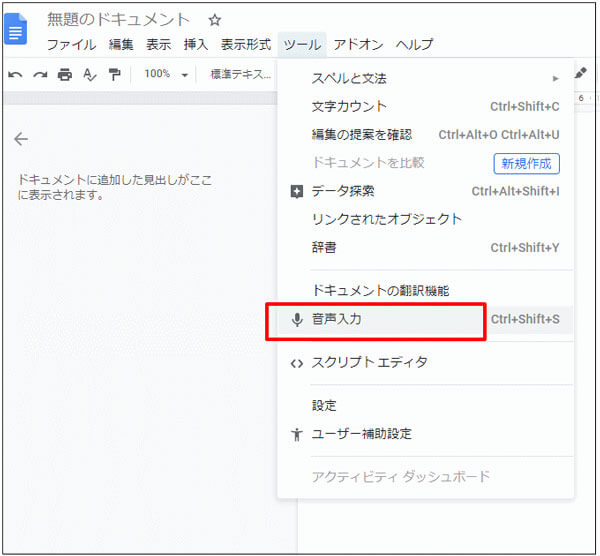Open the 挿入 menu
600x556 pixels.
pos(196,45)
